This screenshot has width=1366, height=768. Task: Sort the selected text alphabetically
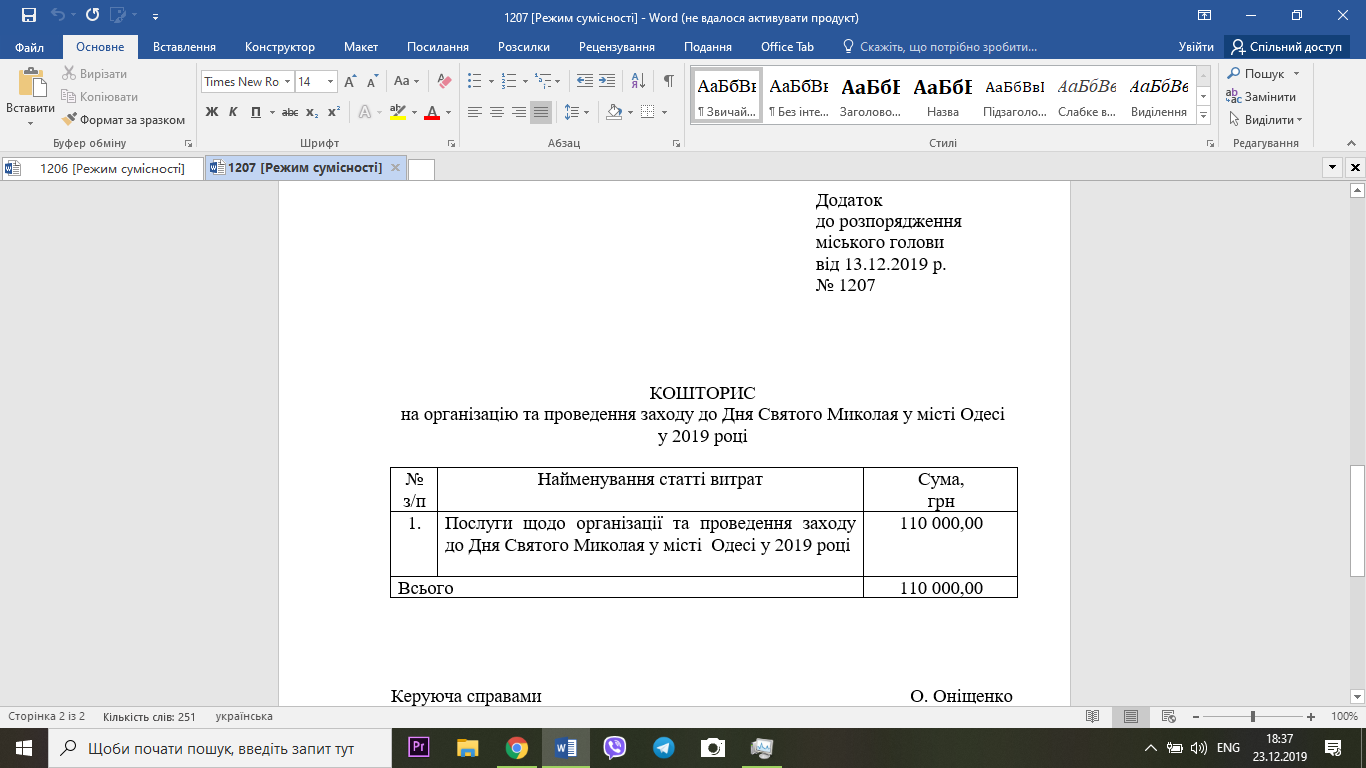coord(640,82)
